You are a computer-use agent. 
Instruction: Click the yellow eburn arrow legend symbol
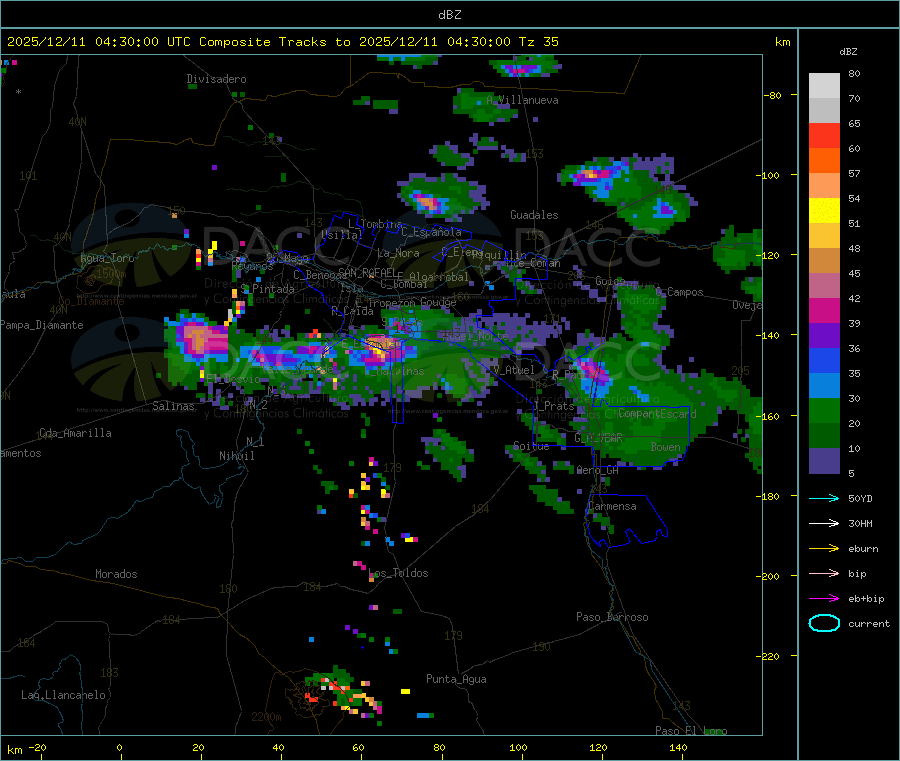click(824, 549)
